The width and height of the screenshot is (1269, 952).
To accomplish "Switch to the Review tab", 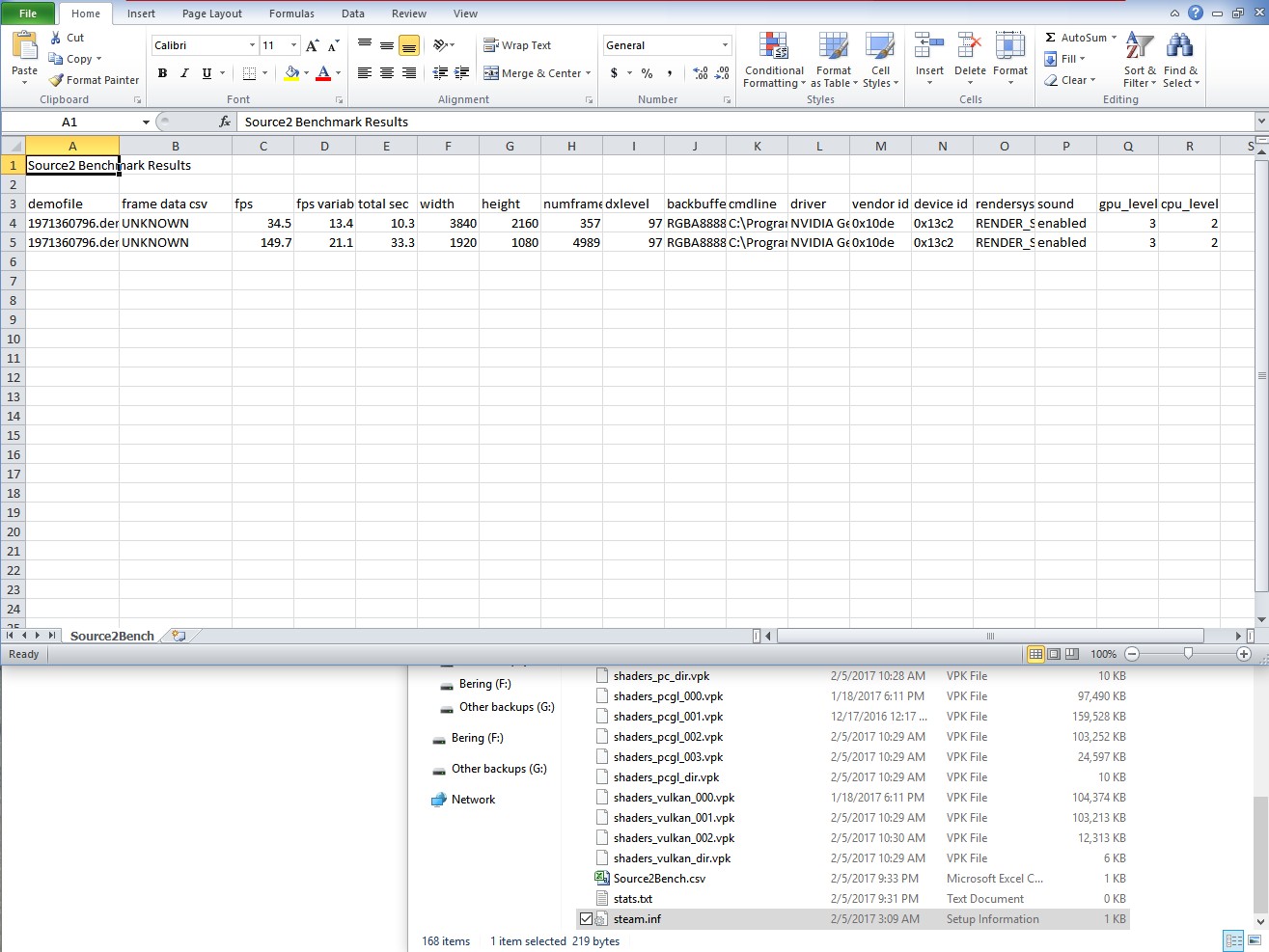I will [x=409, y=14].
